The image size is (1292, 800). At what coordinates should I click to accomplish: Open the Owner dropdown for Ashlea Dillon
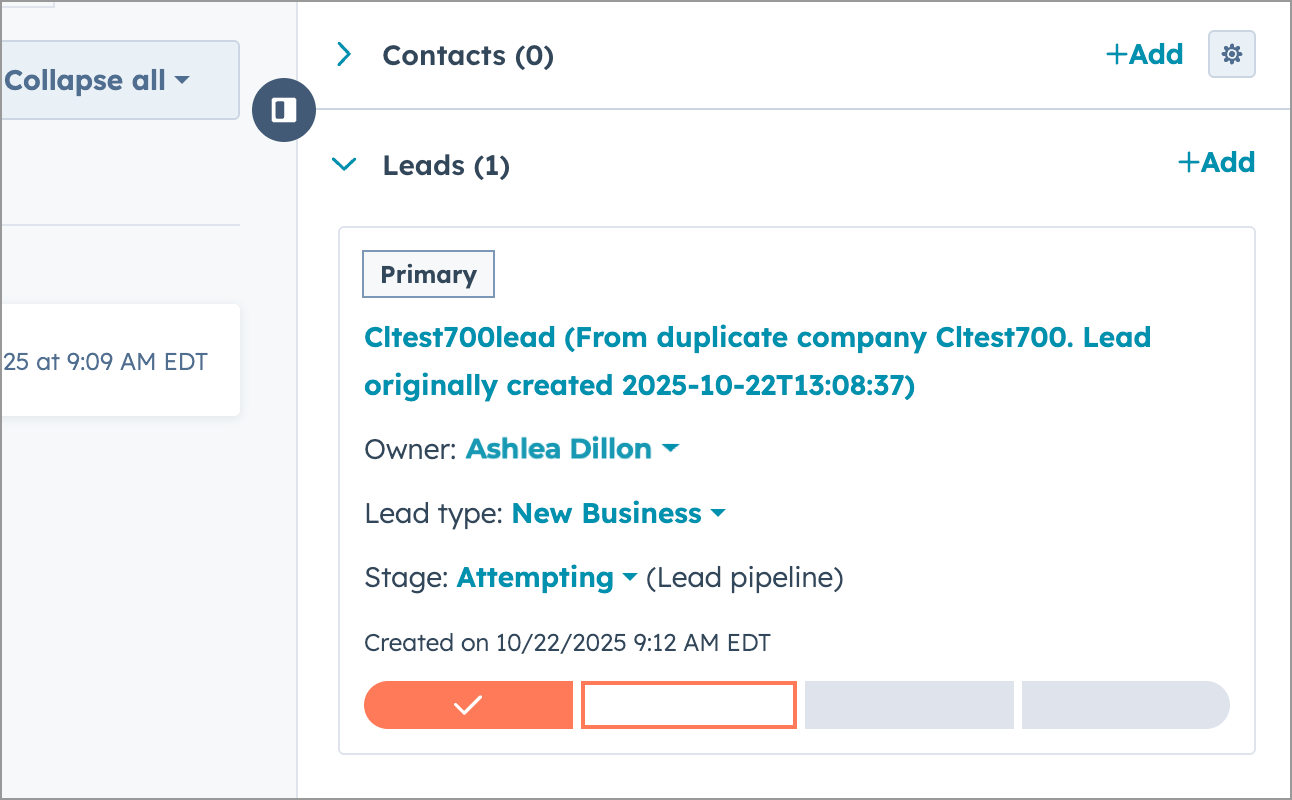click(670, 449)
